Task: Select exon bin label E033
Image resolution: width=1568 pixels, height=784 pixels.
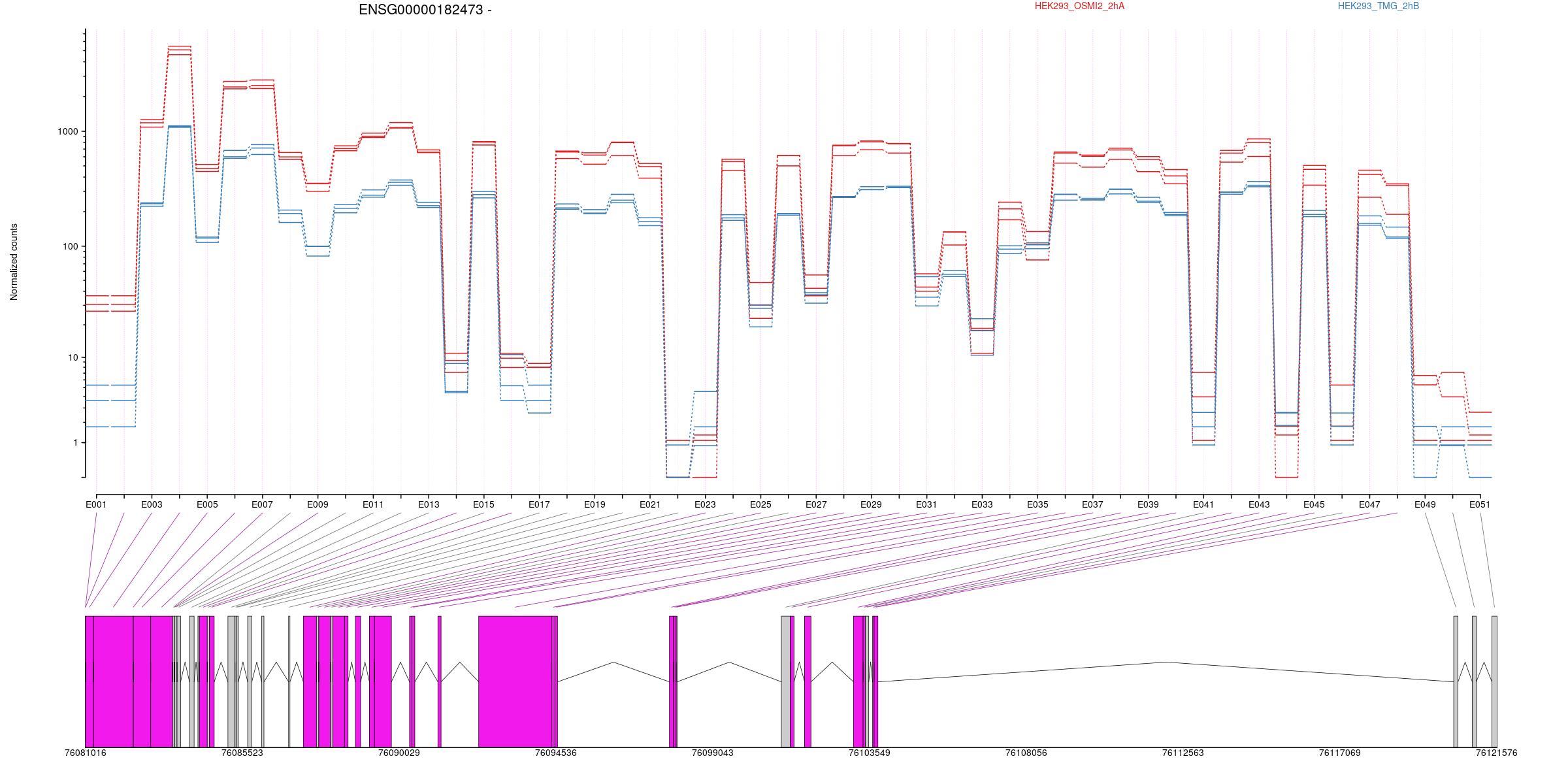Action: pos(982,504)
